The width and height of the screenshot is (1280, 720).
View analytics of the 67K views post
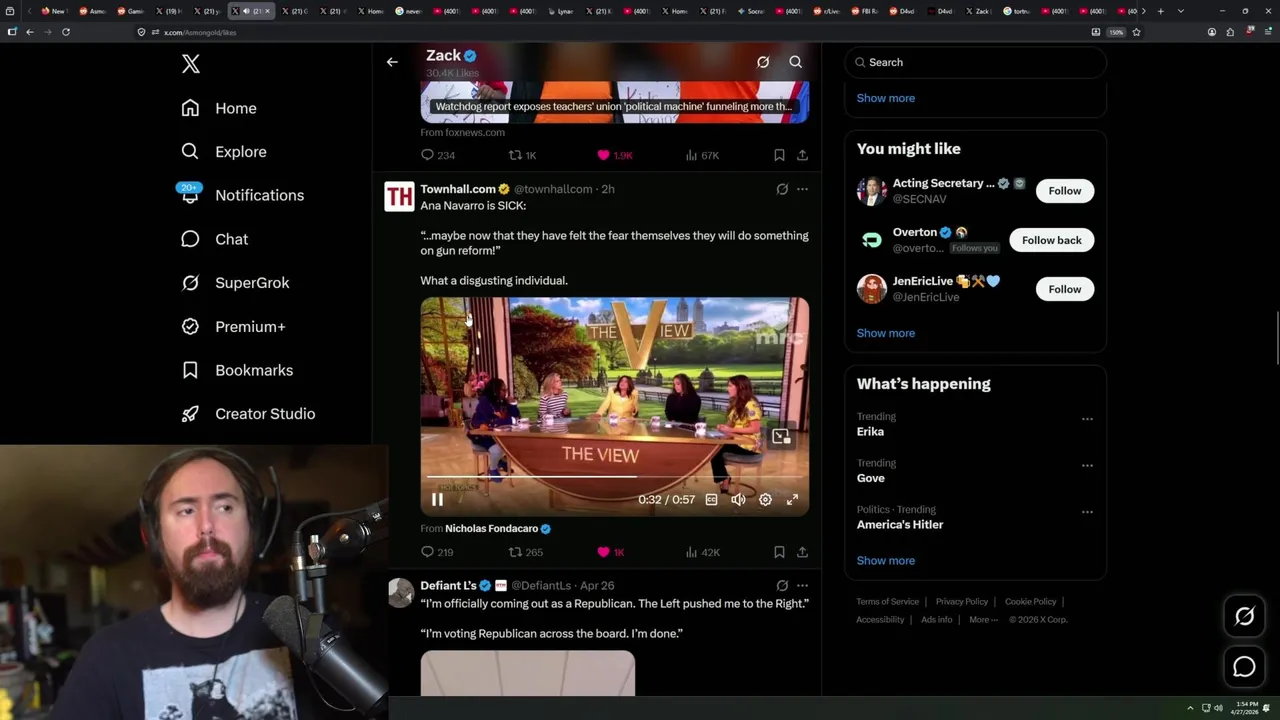point(702,155)
